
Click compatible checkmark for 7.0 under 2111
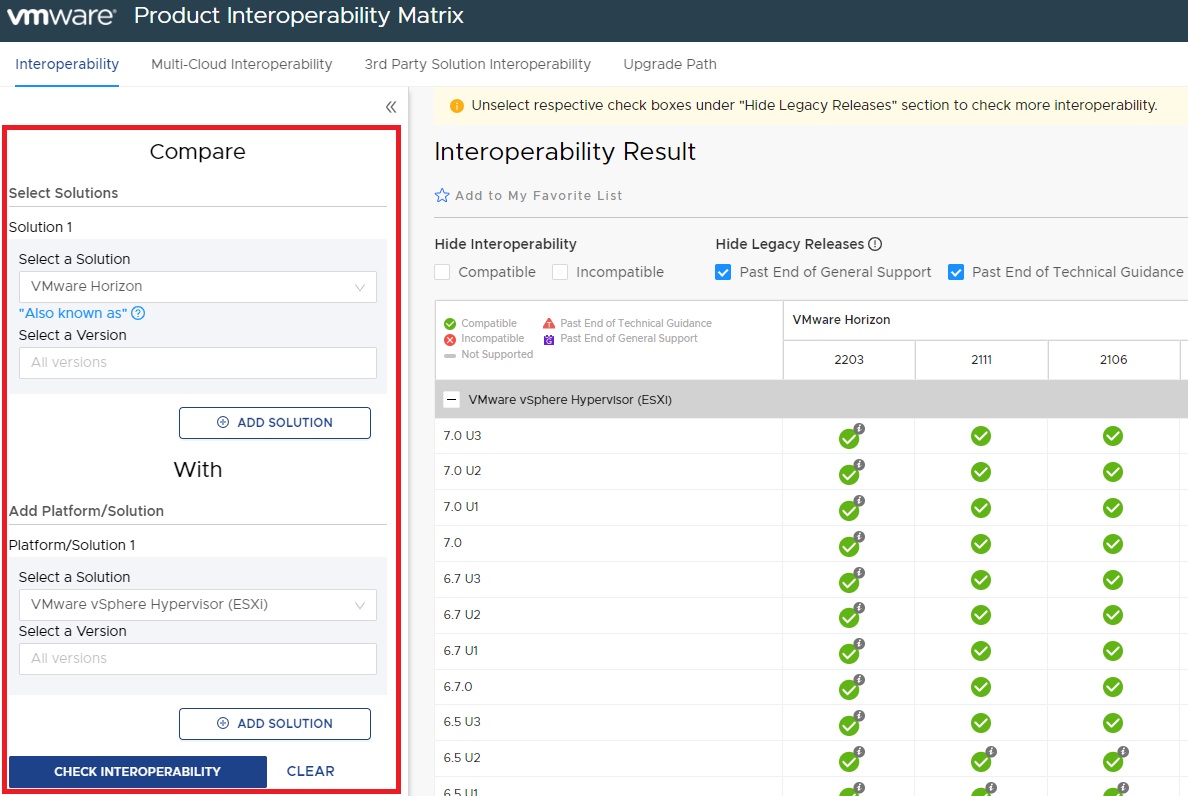[x=981, y=544]
